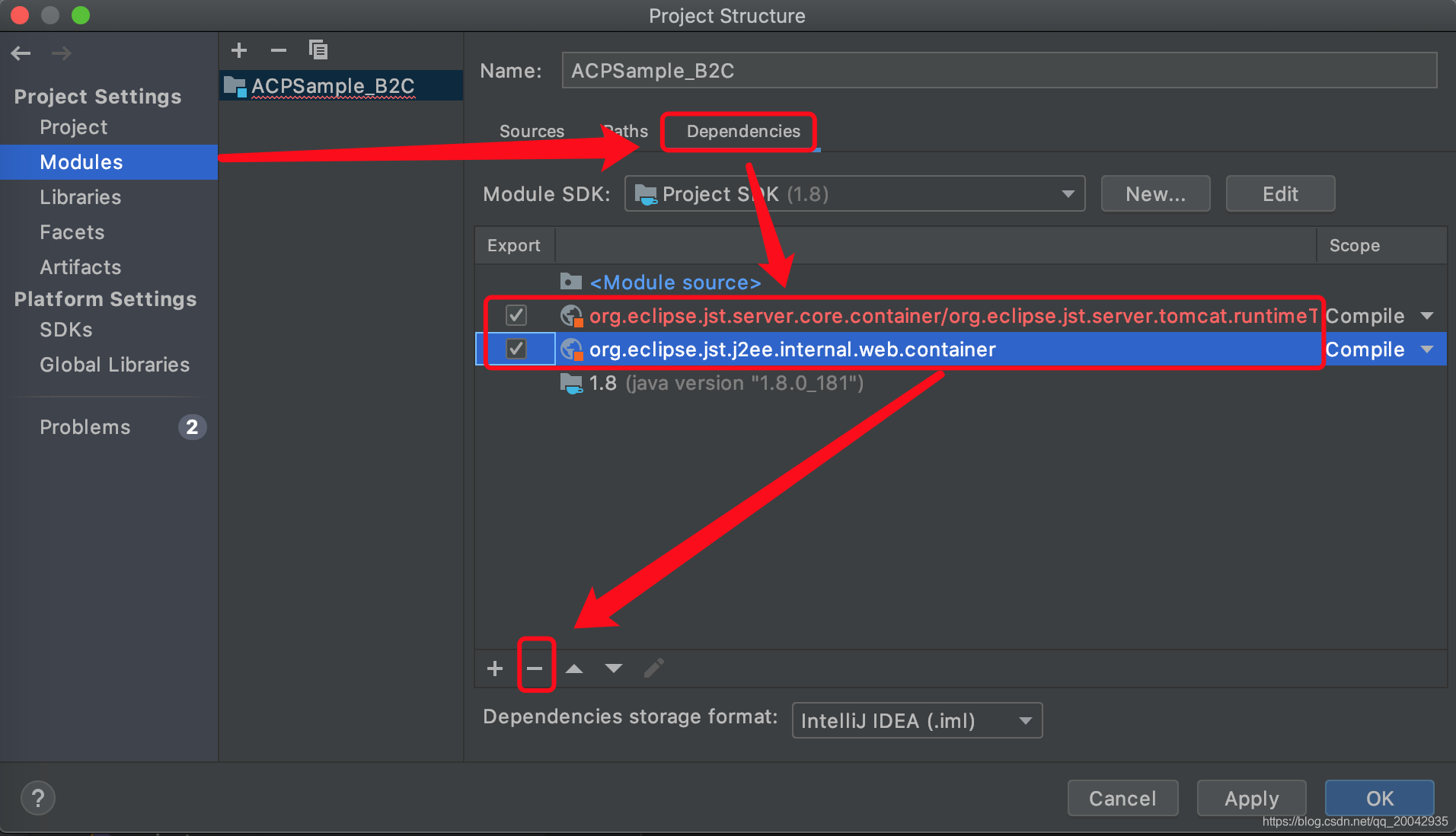Open Dependencies storage format dropdown
1456x836 pixels.
[917, 720]
